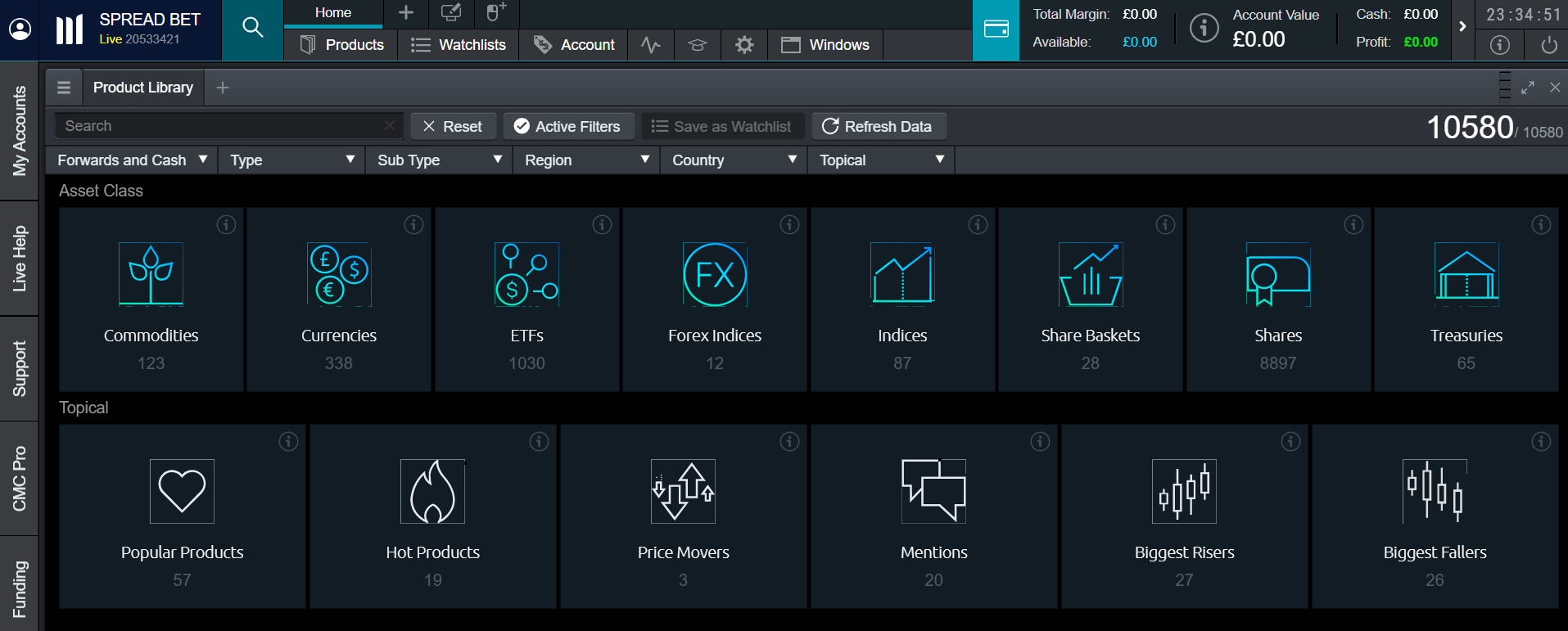Open the Hot Products topical tile

click(433, 516)
